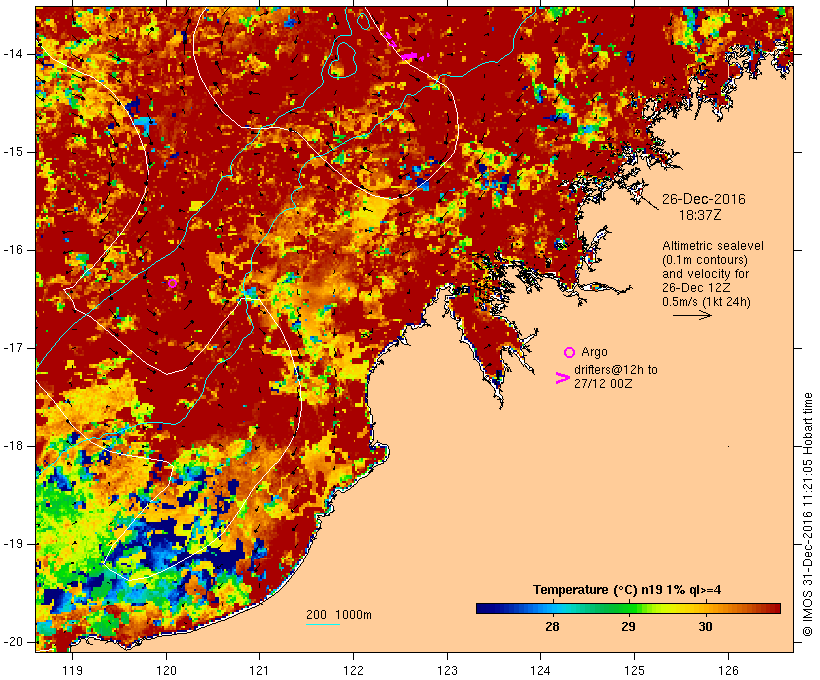Click the magenta drifter track near 122.5°E, 14°S

coord(411,55)
